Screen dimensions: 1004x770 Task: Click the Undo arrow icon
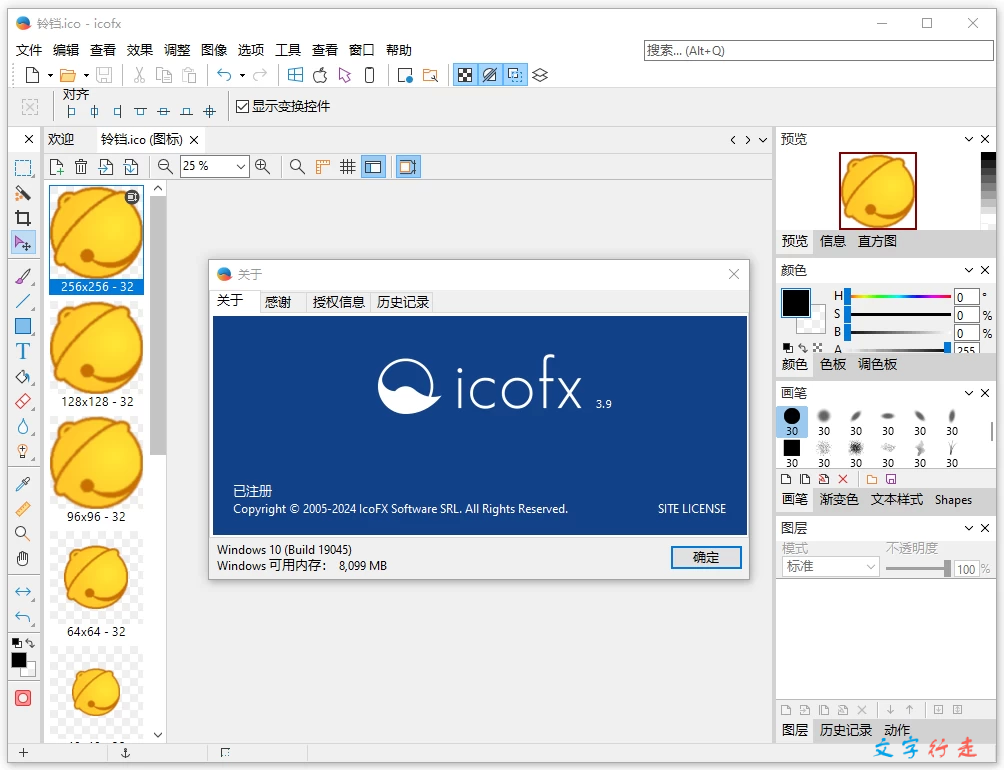click(224, 76)
